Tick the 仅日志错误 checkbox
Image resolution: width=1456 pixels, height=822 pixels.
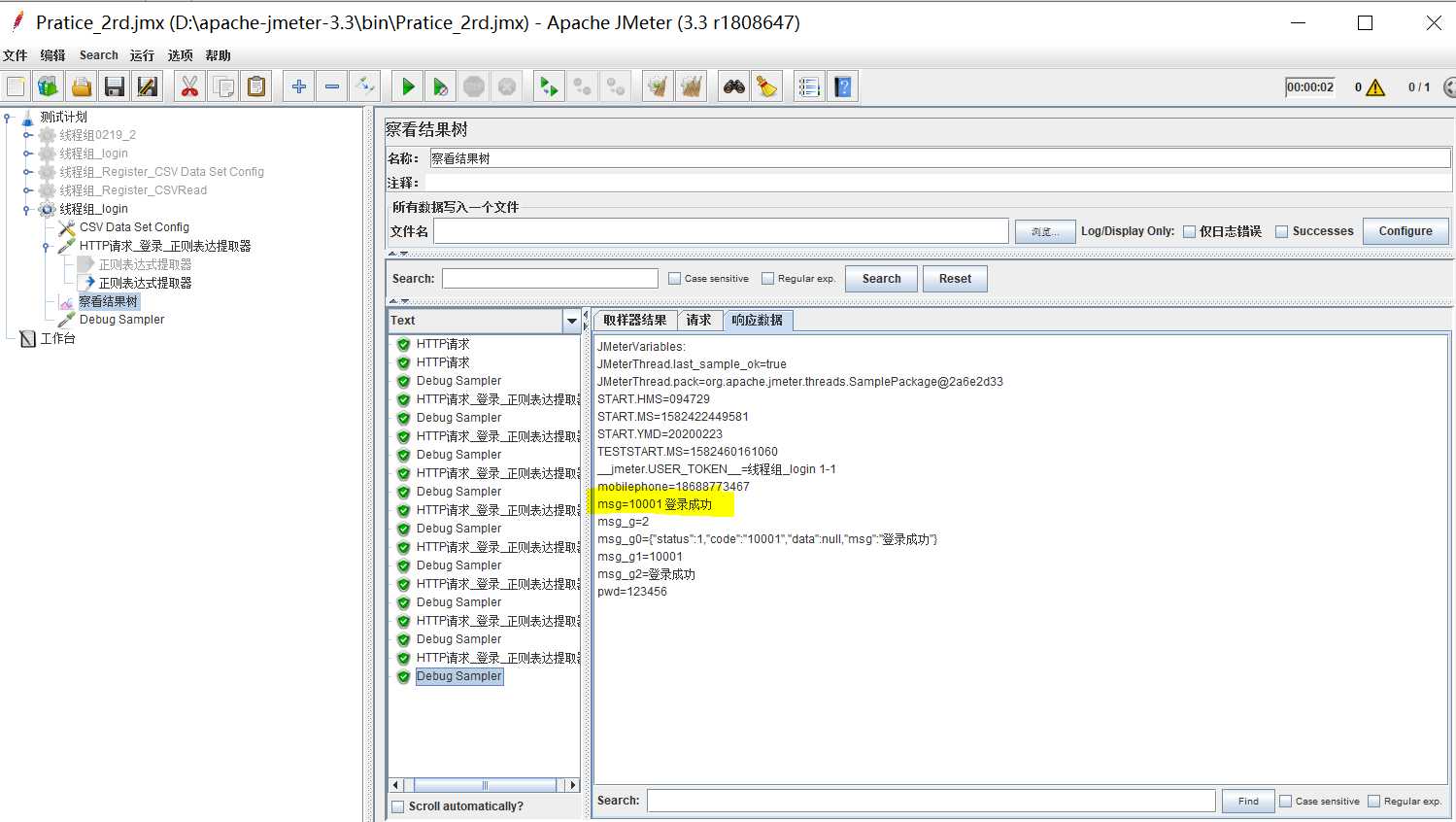(1189, 231)
